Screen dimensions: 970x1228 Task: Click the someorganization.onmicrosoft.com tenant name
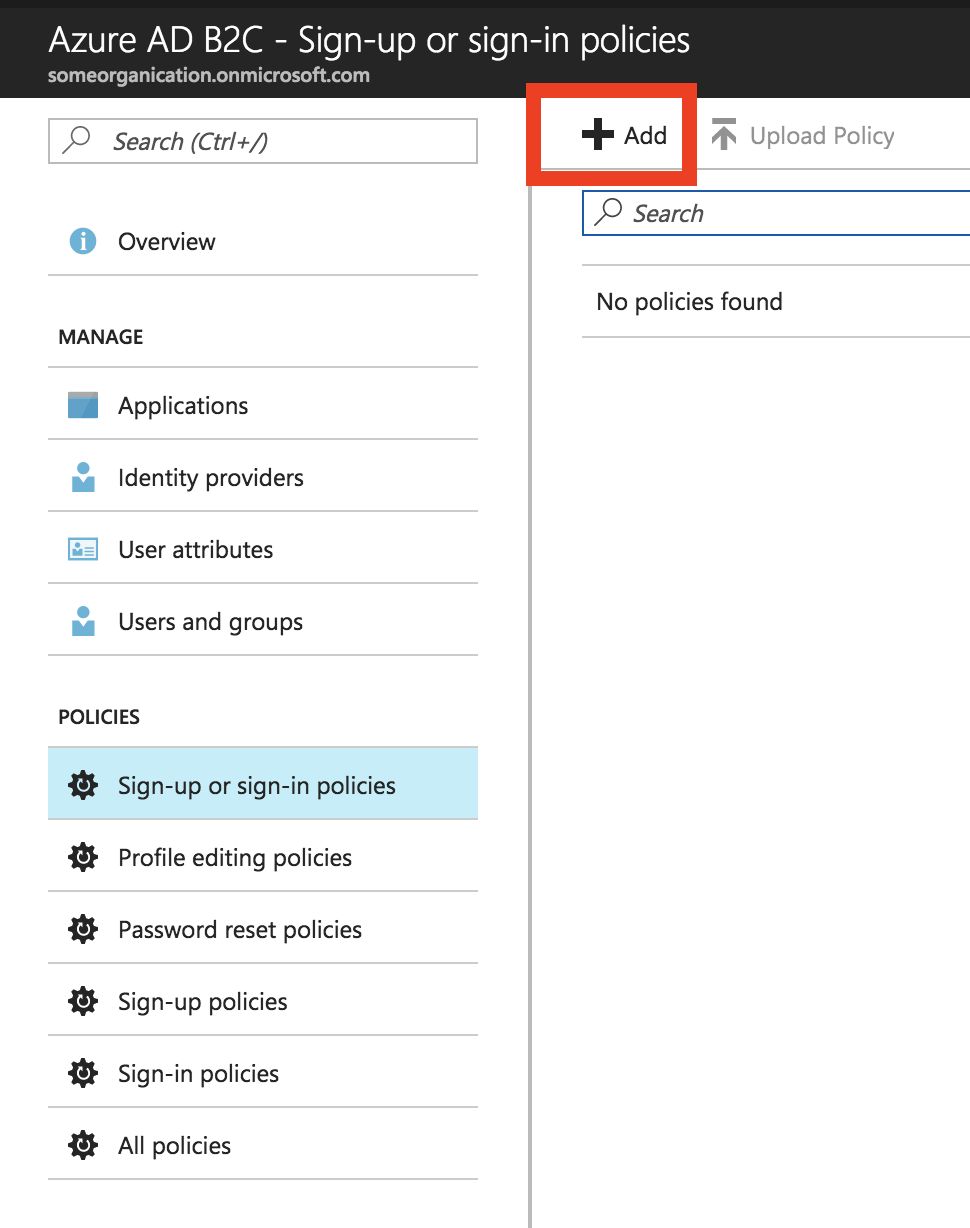point(209,75)
